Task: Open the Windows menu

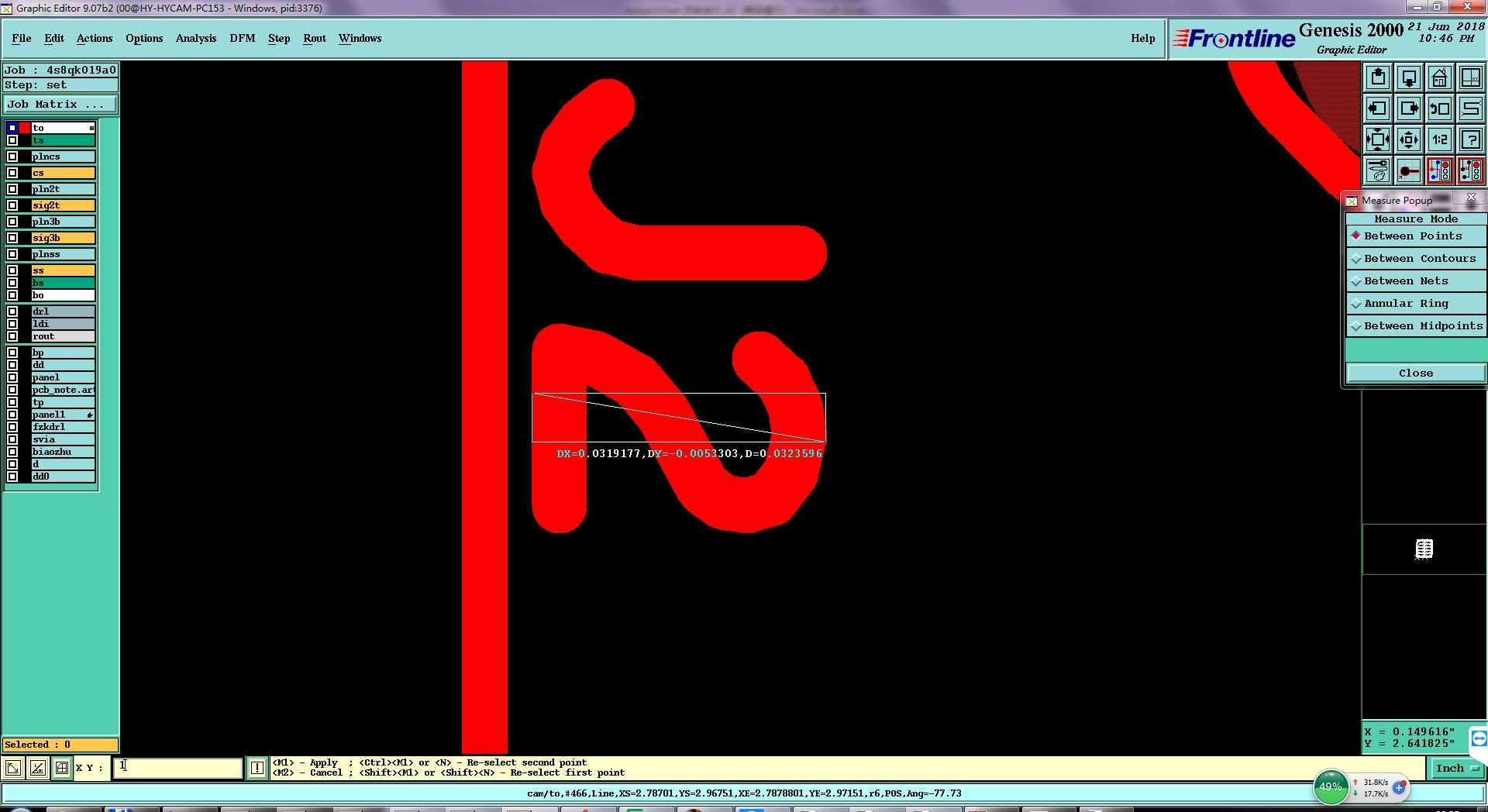Action: (x=360, y=38)
